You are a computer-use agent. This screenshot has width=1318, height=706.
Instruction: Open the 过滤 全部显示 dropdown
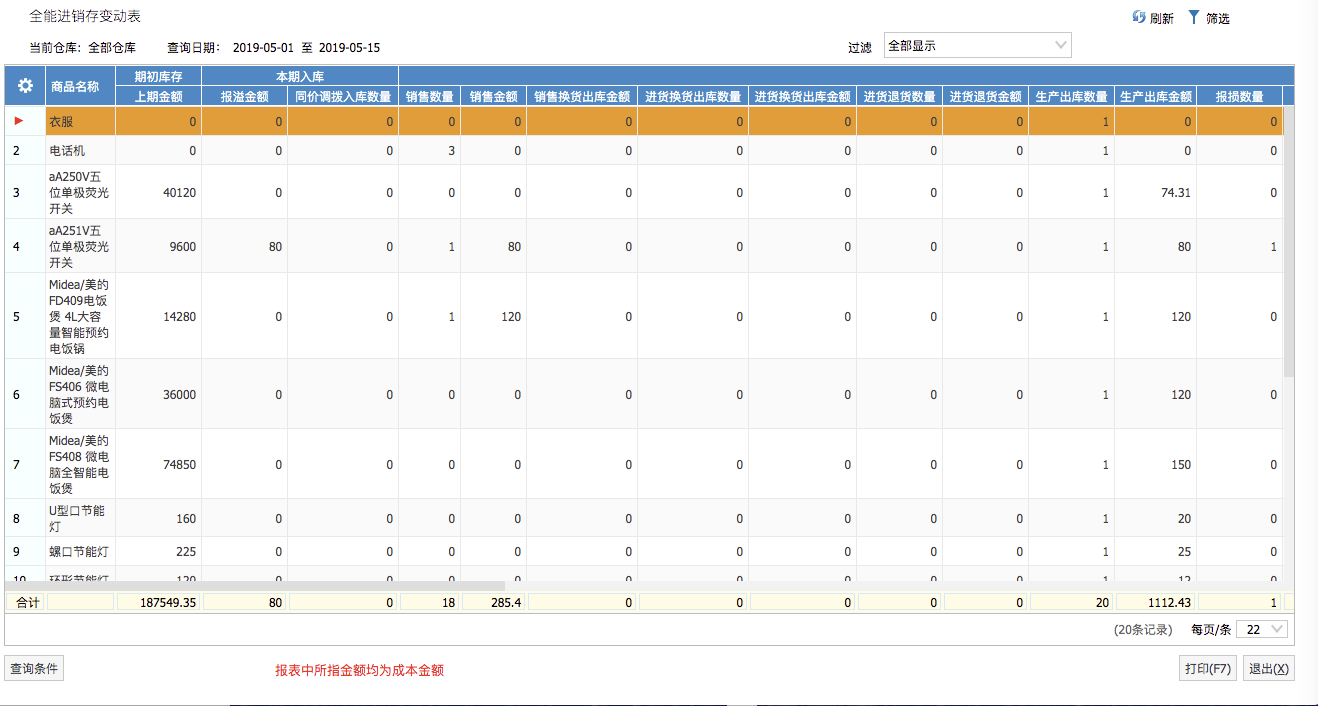(x=978, y=45)
